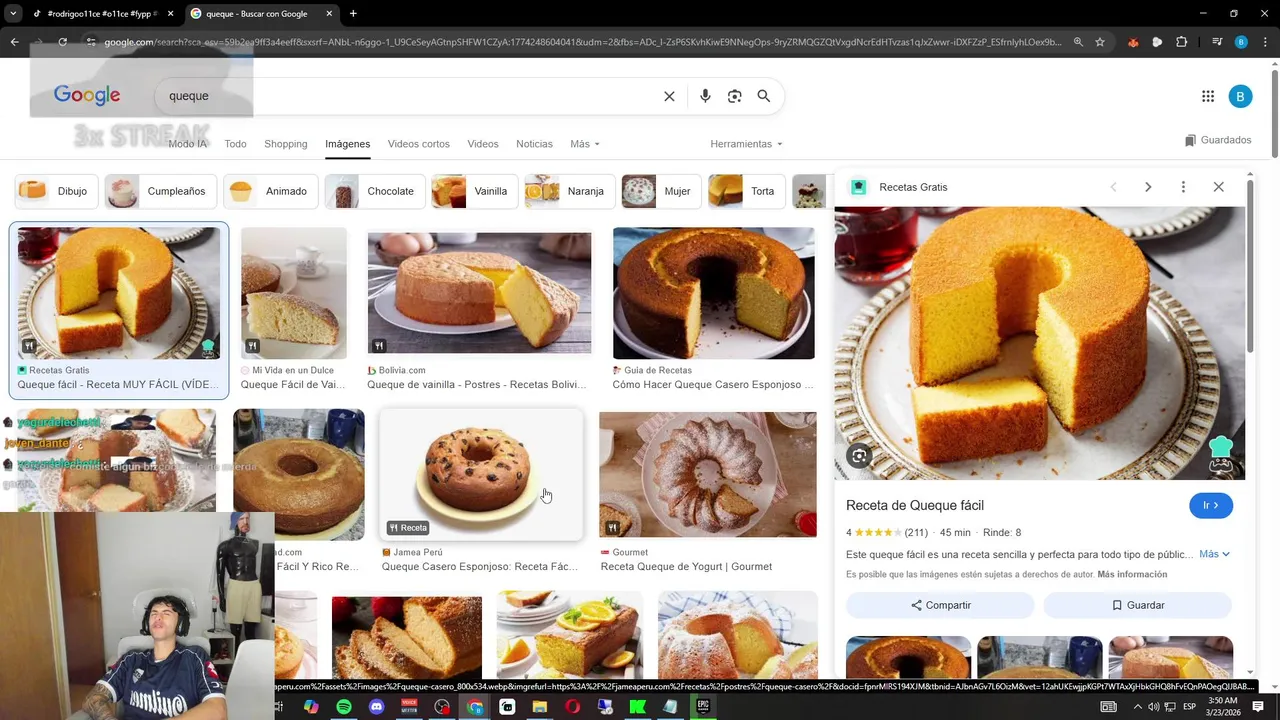Open Guardados saved items

1218,140
